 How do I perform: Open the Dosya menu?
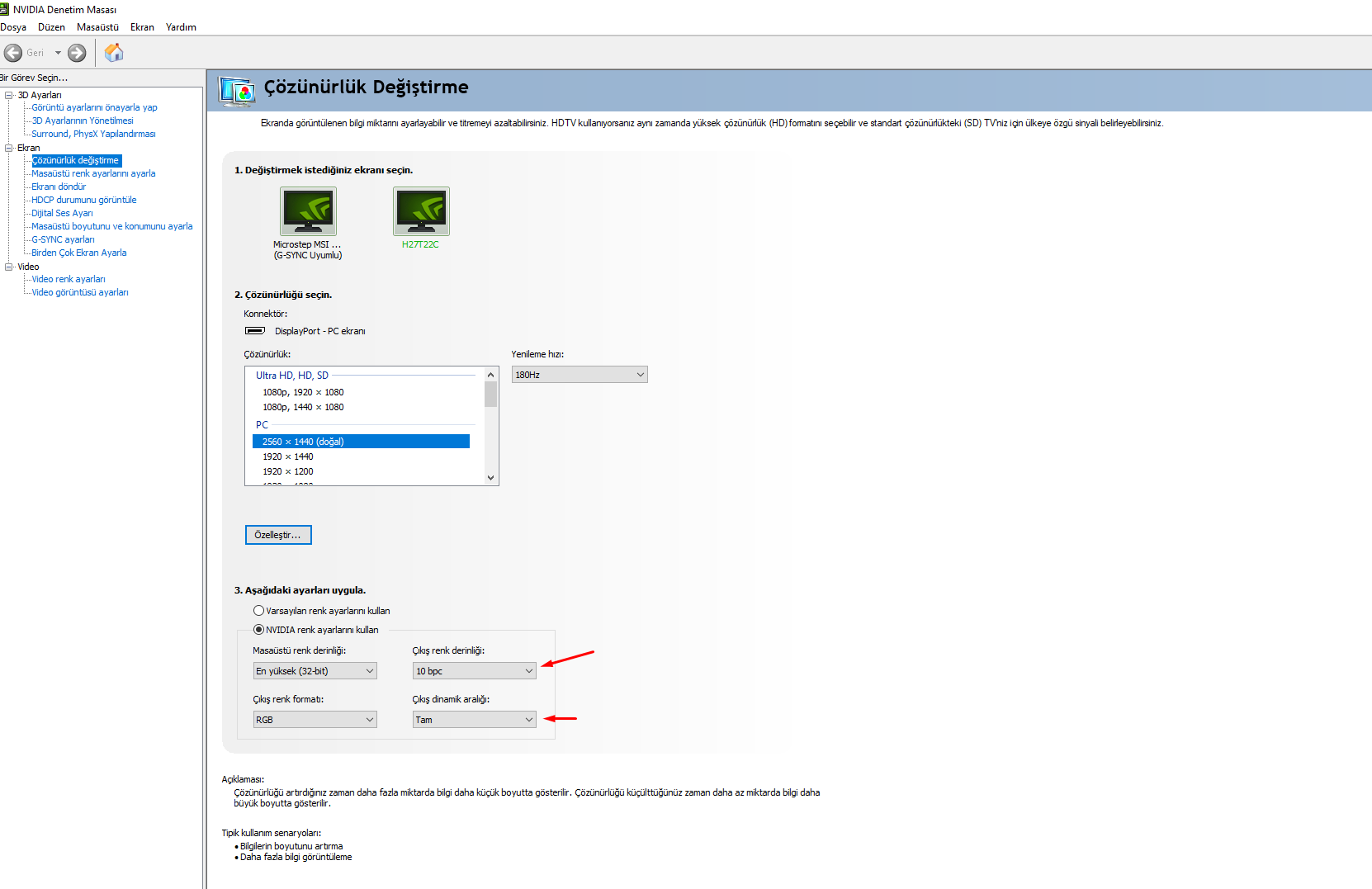point(13,27)
